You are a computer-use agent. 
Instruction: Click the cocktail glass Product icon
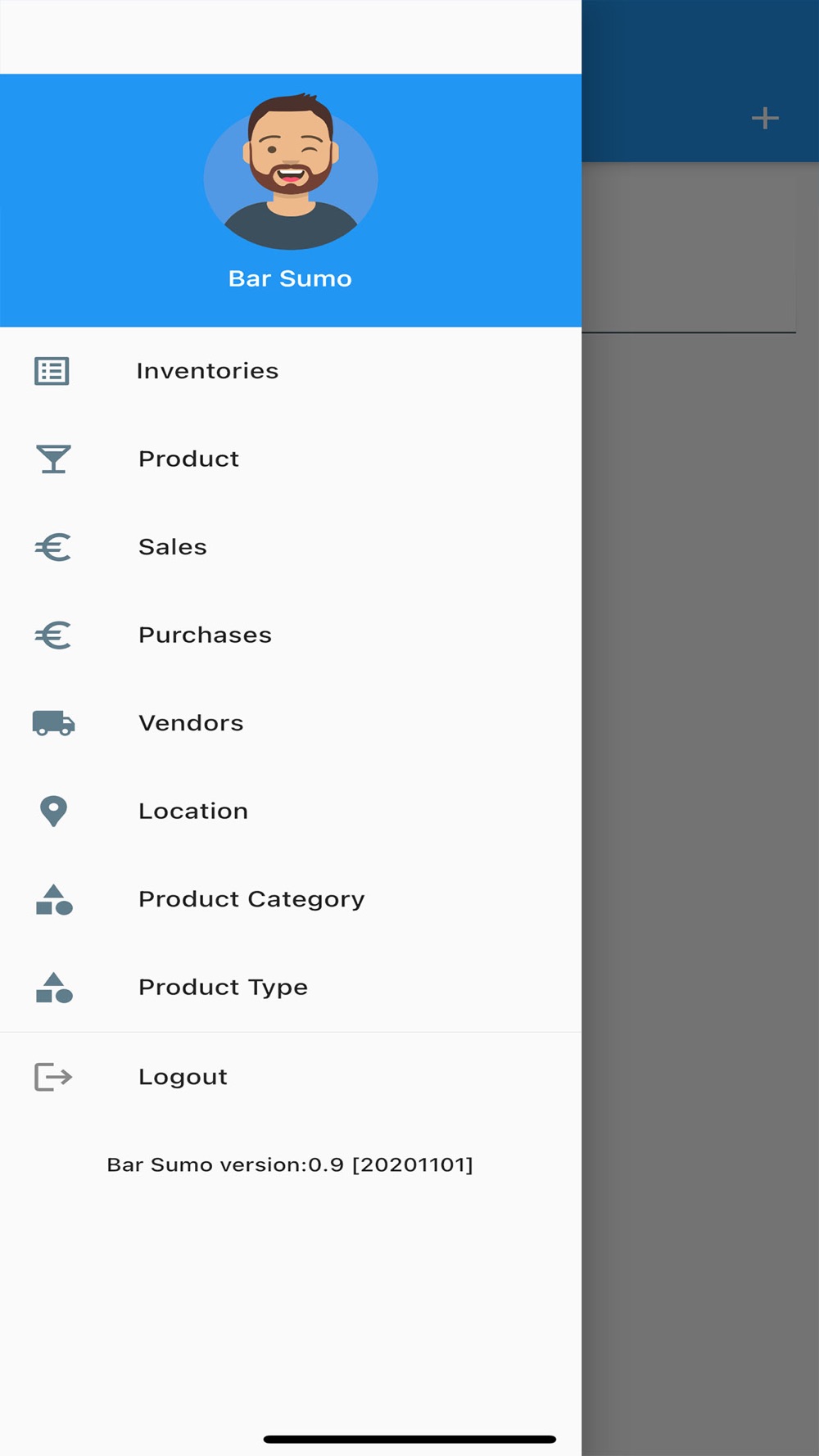53,459
